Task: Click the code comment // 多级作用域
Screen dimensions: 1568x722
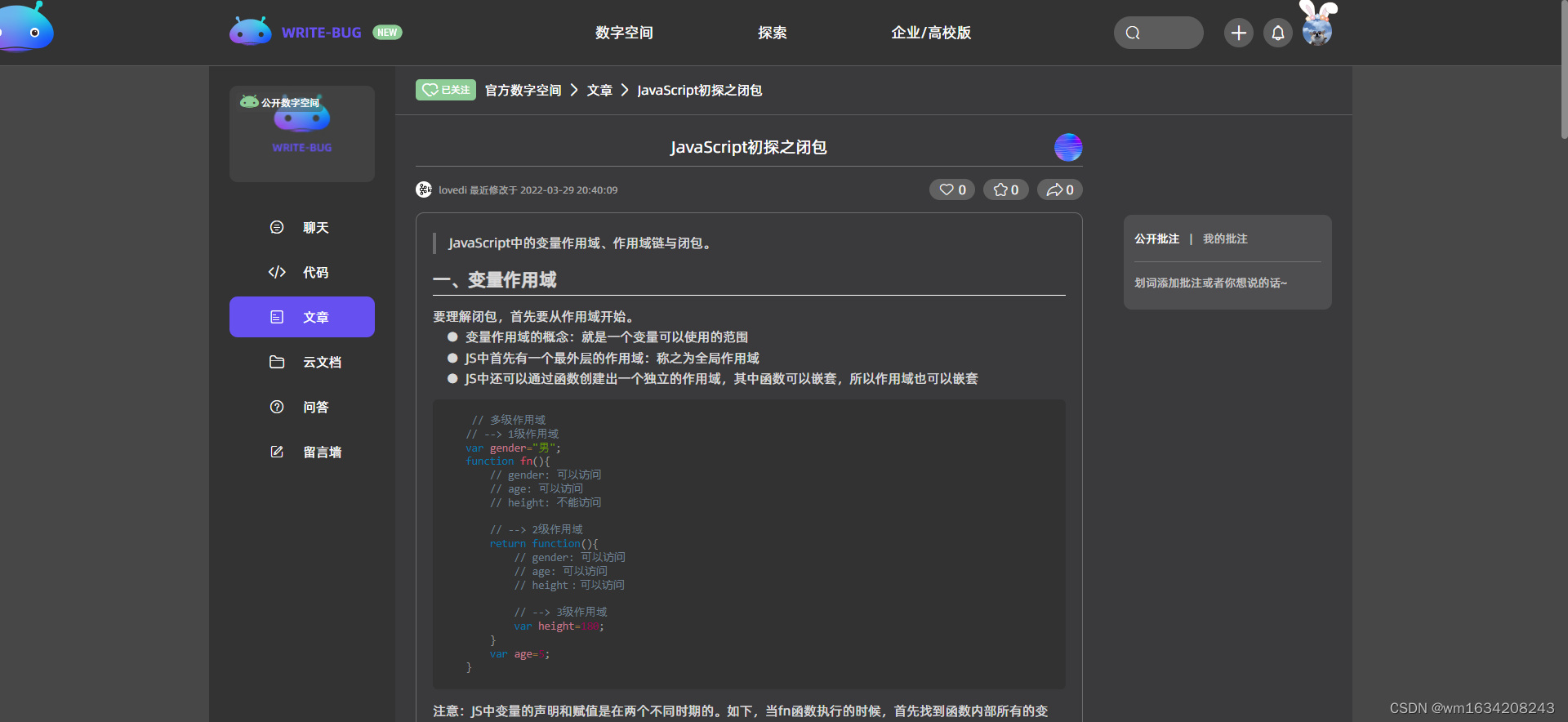Action: point(509,420)
